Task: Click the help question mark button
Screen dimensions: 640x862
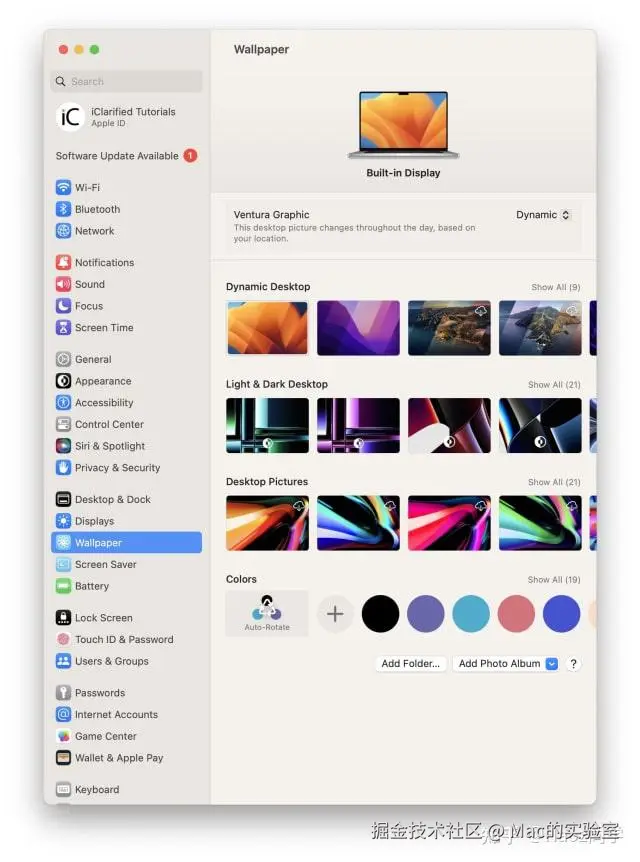Action: click(573, 664)
